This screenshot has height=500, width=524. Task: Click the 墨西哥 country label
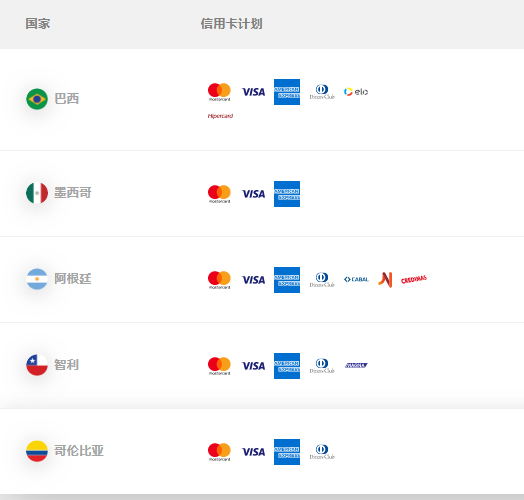coord(73,193)
